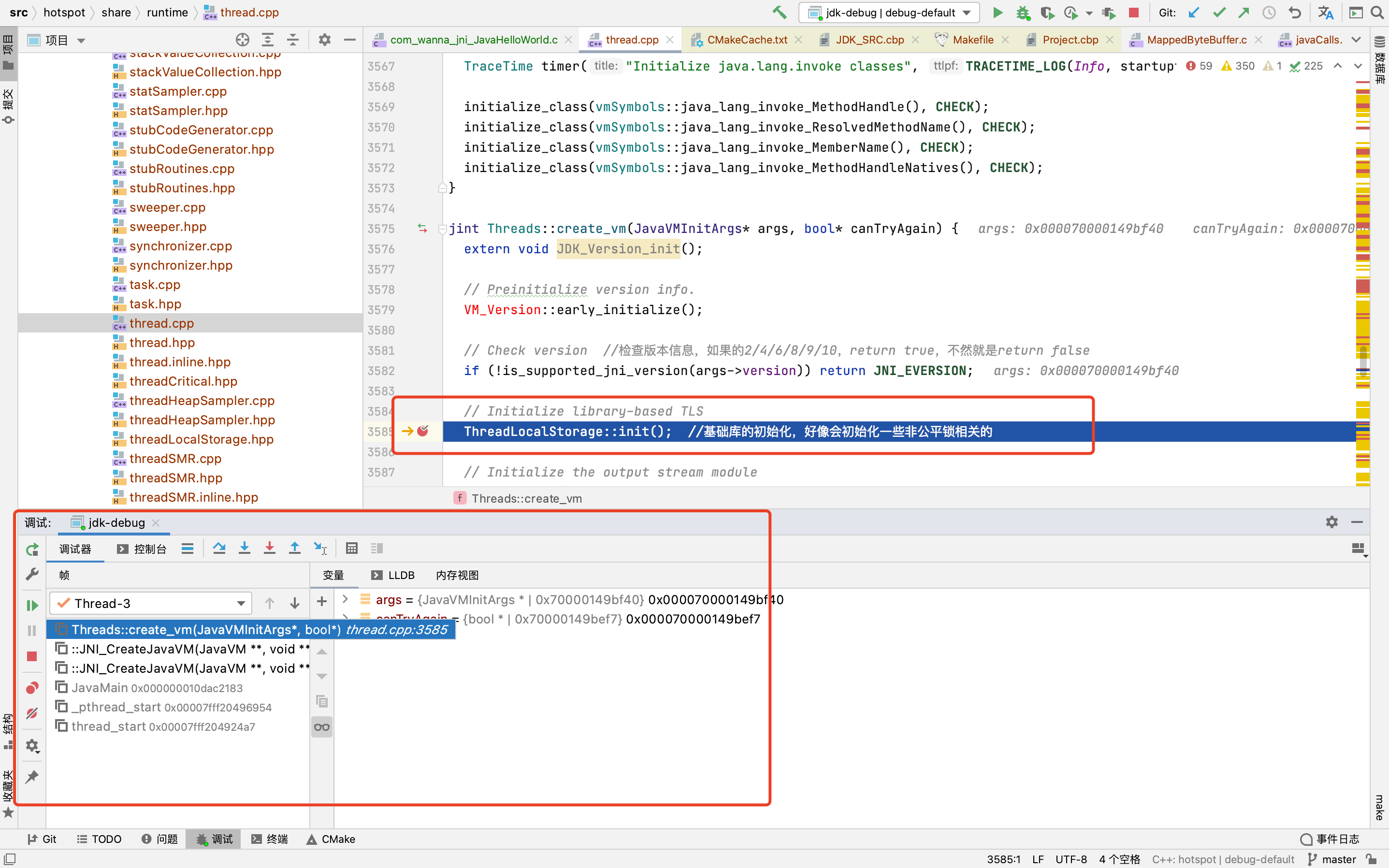The image size is (1389, 868).
Task: Toggle the glasses watches view icon
Action: point(322,727)
